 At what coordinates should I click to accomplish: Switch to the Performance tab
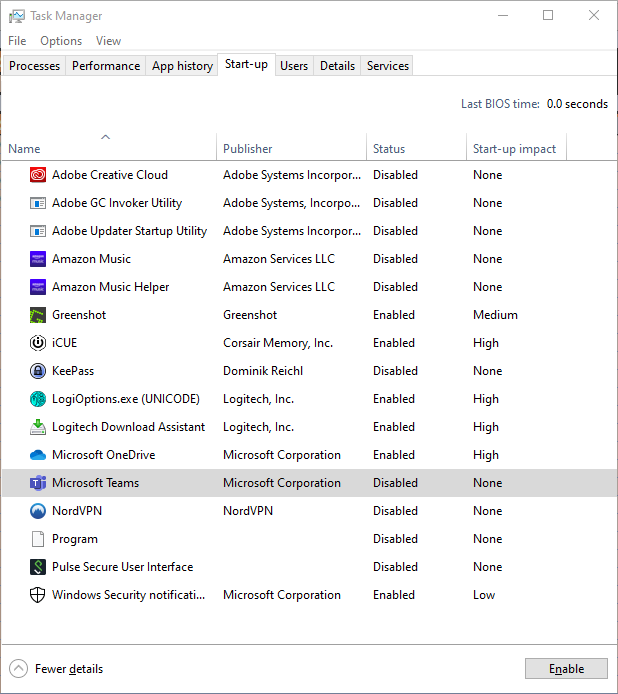(x=106, y=66)
